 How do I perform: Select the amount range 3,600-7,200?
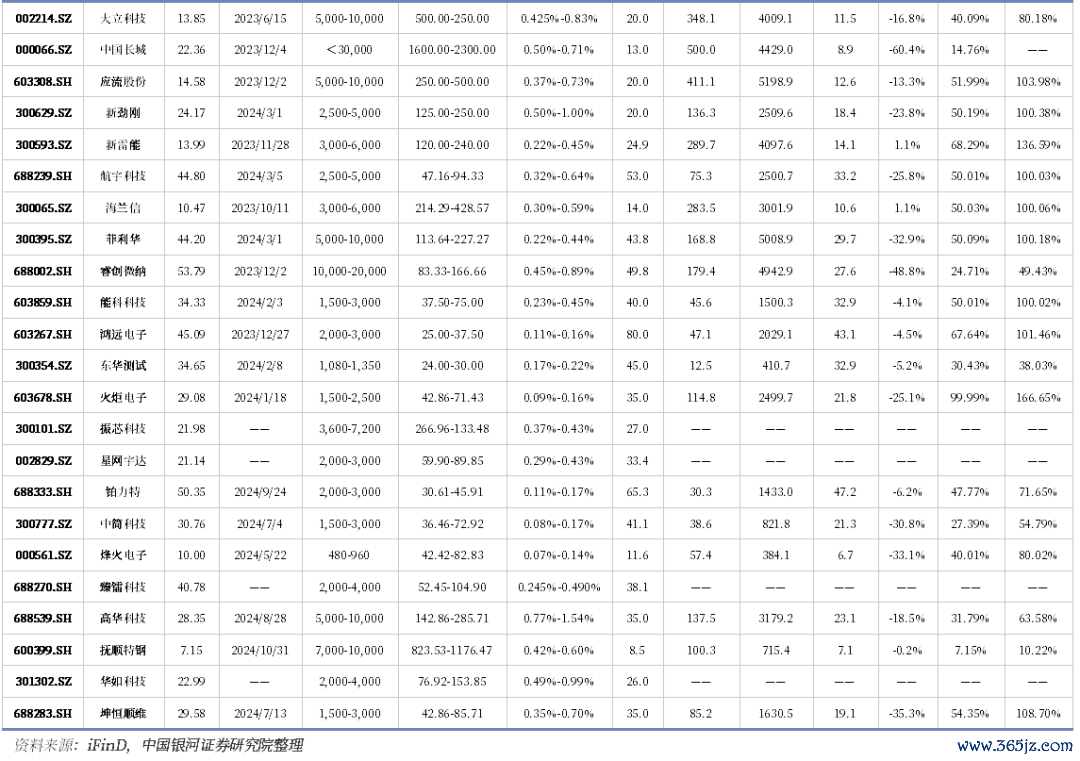(x=349, y=429)
